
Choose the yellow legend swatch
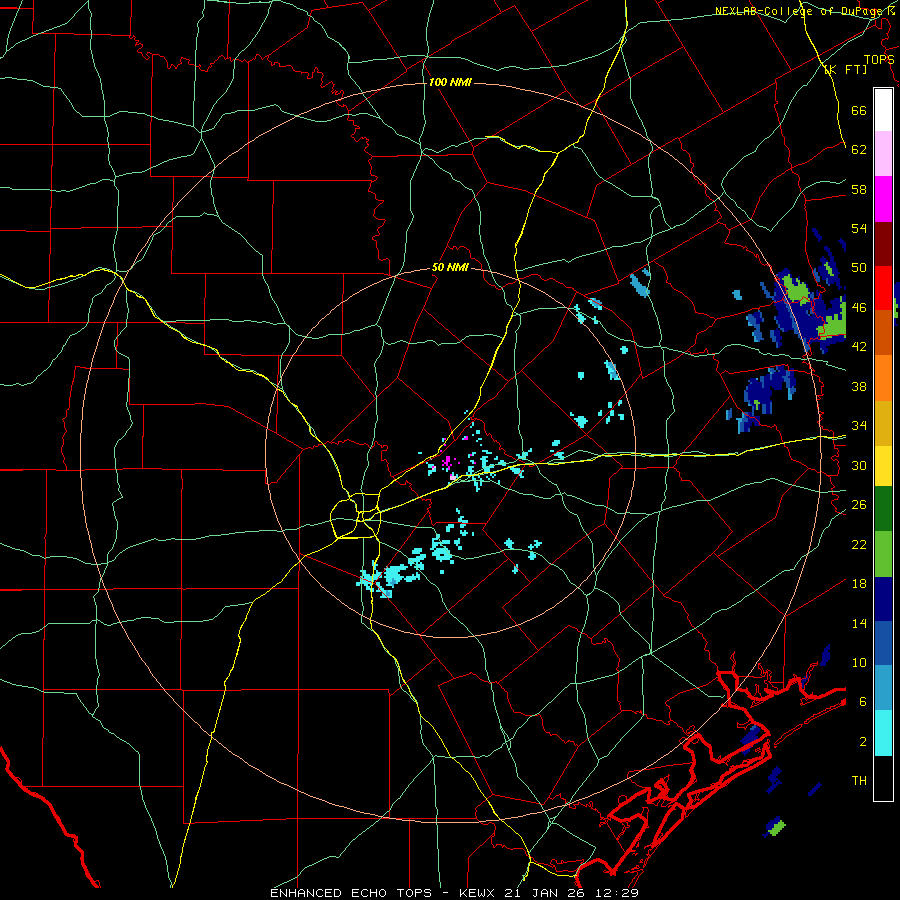(x=883, y=465)
